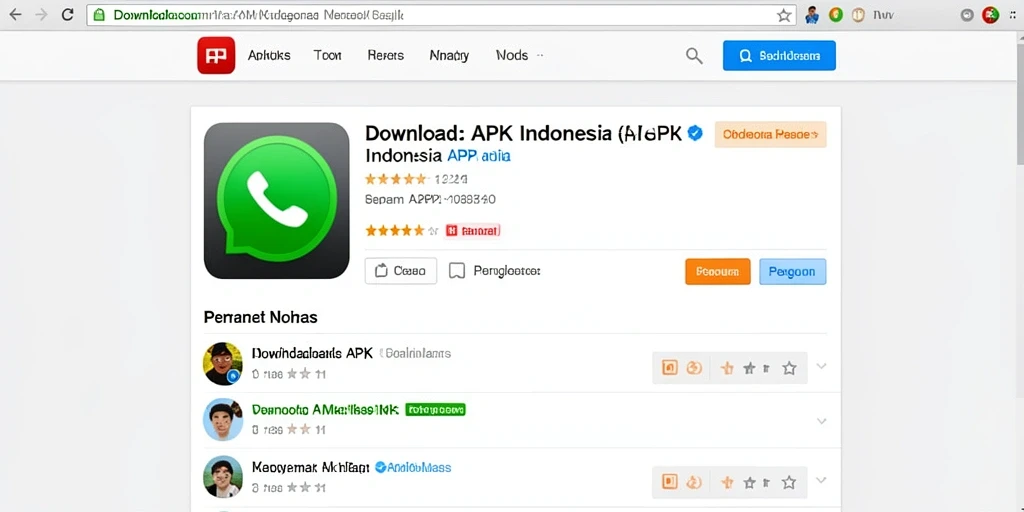This screenshot has height=512, width=1024.
Task: Open the Toon menu item
Action: (x=327, y=56)
